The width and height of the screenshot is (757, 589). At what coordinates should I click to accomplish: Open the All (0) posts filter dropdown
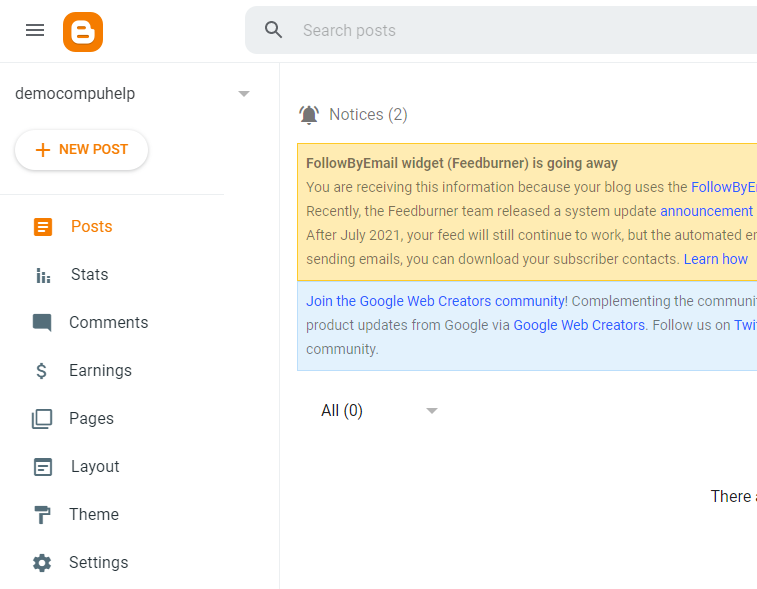tap(431, 411)
